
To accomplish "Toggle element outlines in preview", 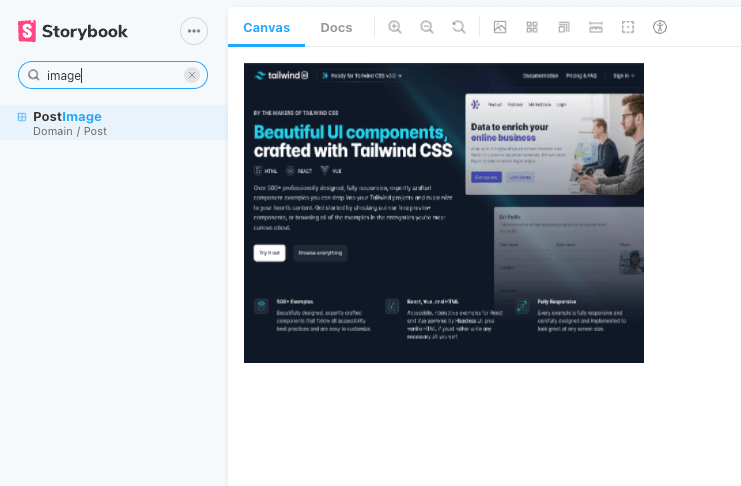I will [x=628, y=27].
